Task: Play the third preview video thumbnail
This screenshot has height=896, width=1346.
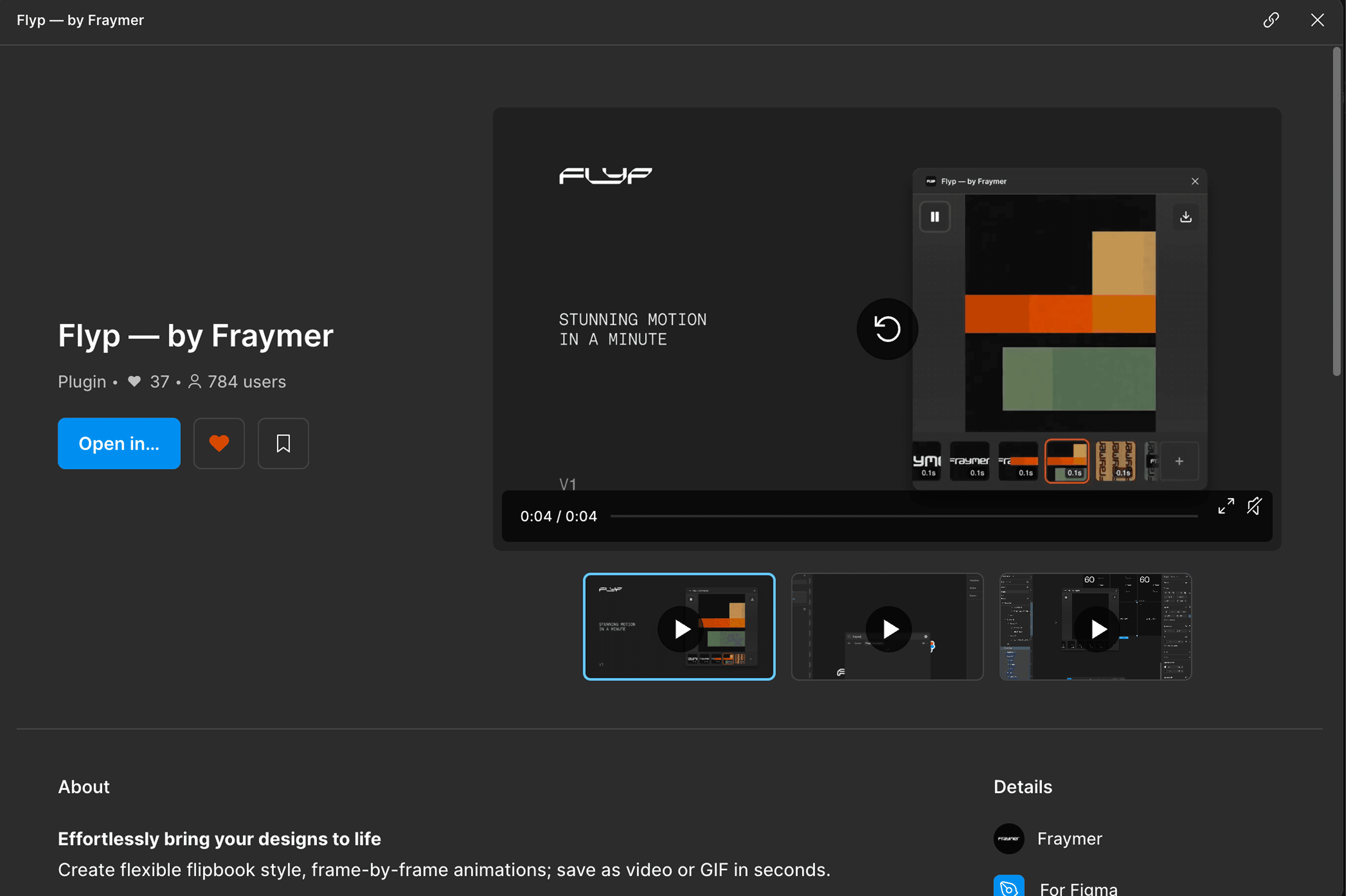Action: tap(1095, 627)
